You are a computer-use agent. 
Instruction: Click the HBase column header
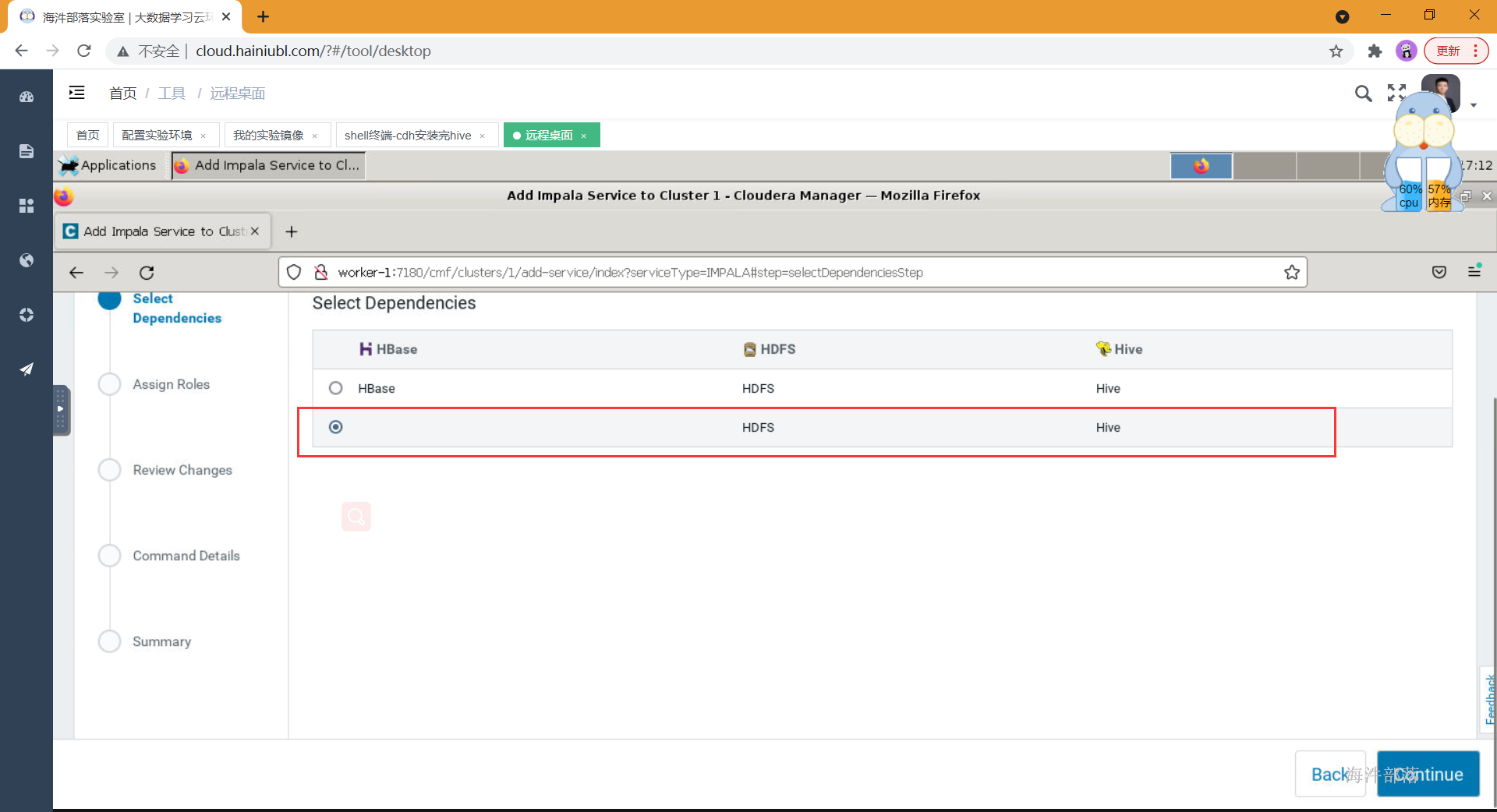tap(388, 349)
